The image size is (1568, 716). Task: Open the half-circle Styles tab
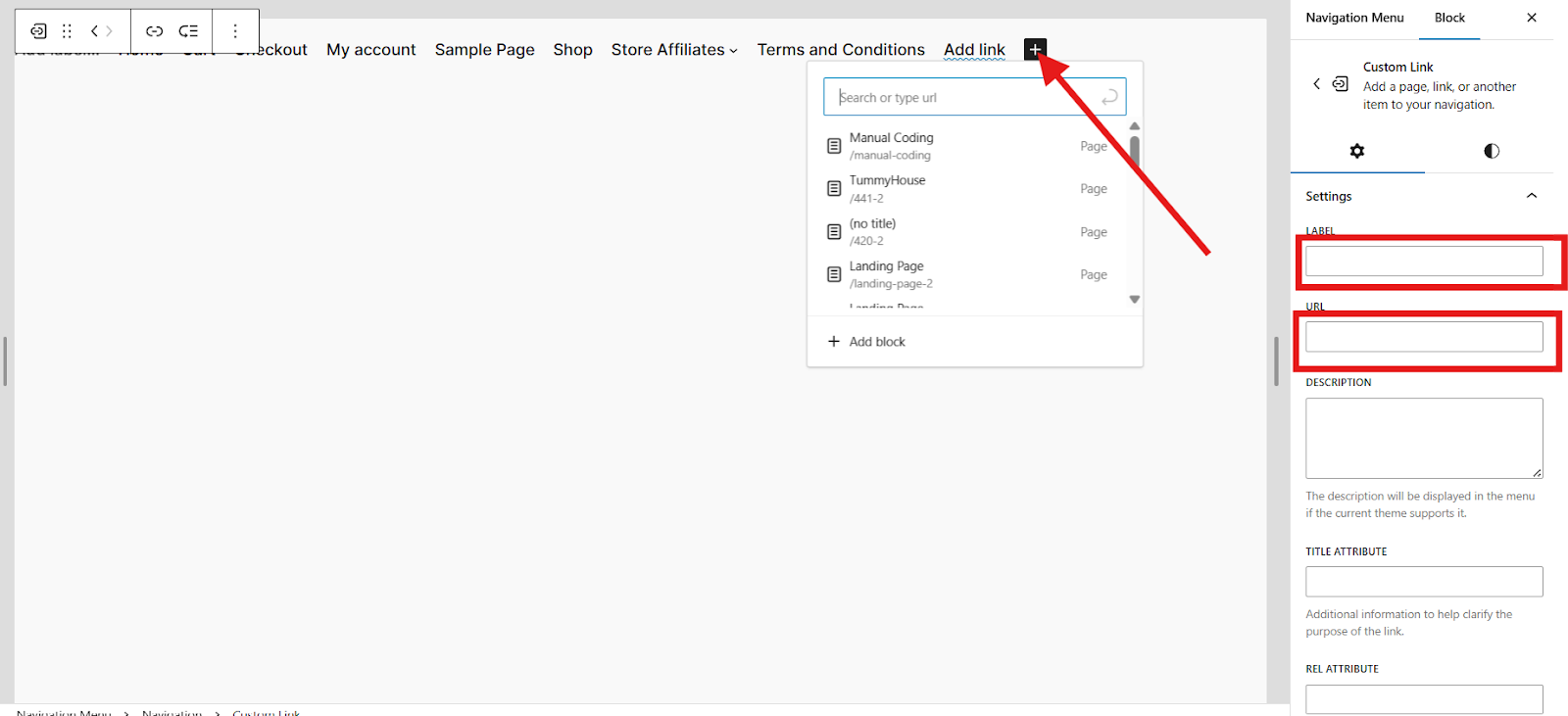tap(1492, 151)
